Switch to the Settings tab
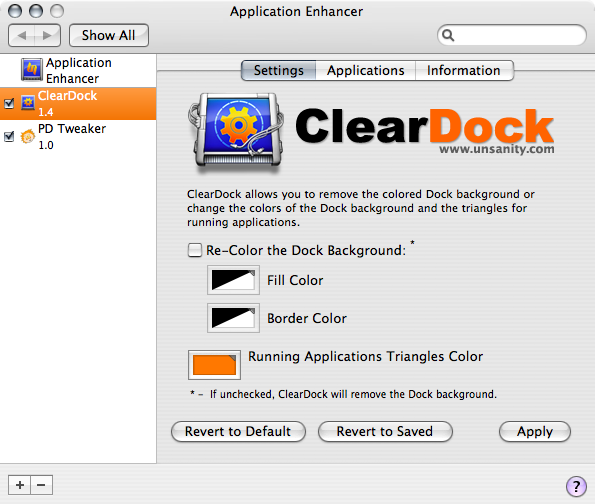 [279, 71]
